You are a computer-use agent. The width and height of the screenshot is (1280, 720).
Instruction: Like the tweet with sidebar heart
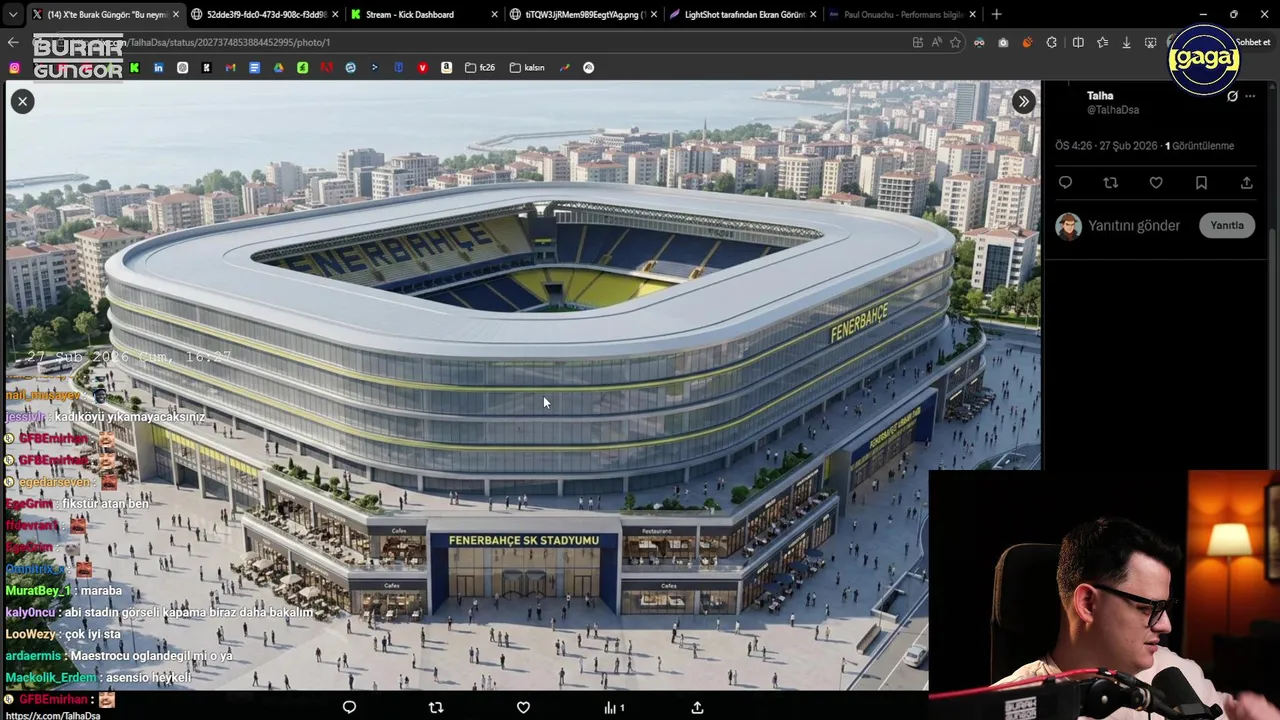click(1156, 183)
